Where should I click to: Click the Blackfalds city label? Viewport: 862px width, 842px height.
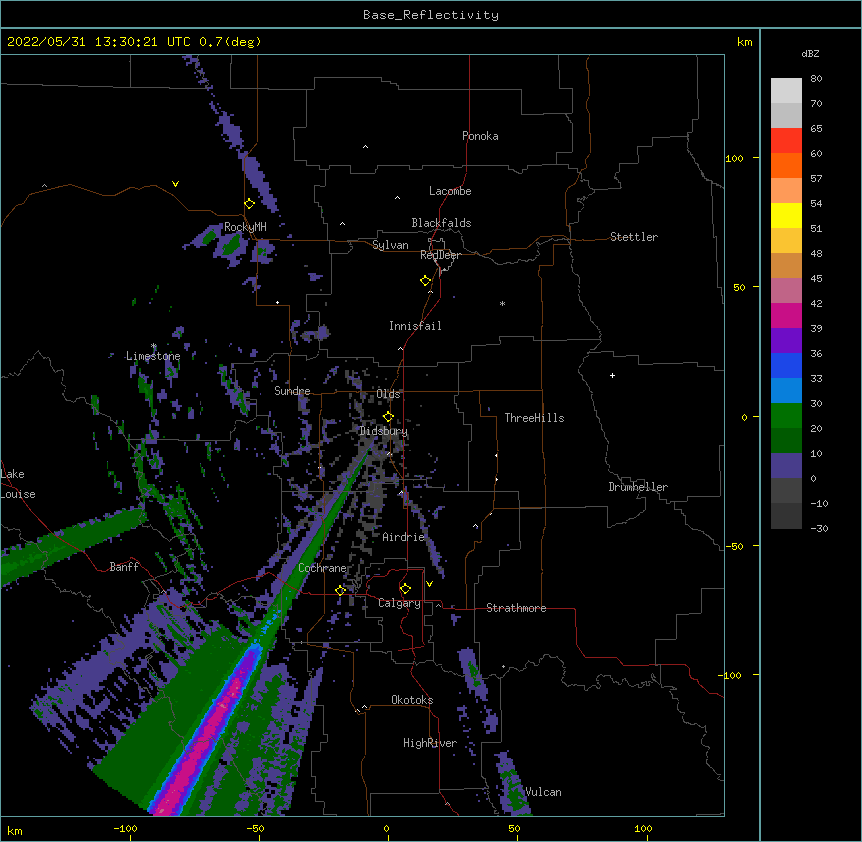441,223
